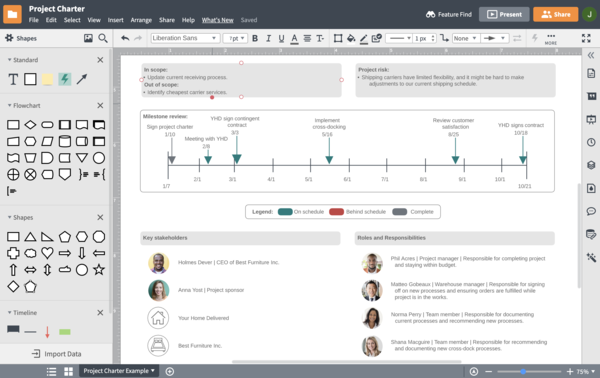The image size is (600, 378).
Task: Open the None start arrow dropdown
Action: coord(466,38)
